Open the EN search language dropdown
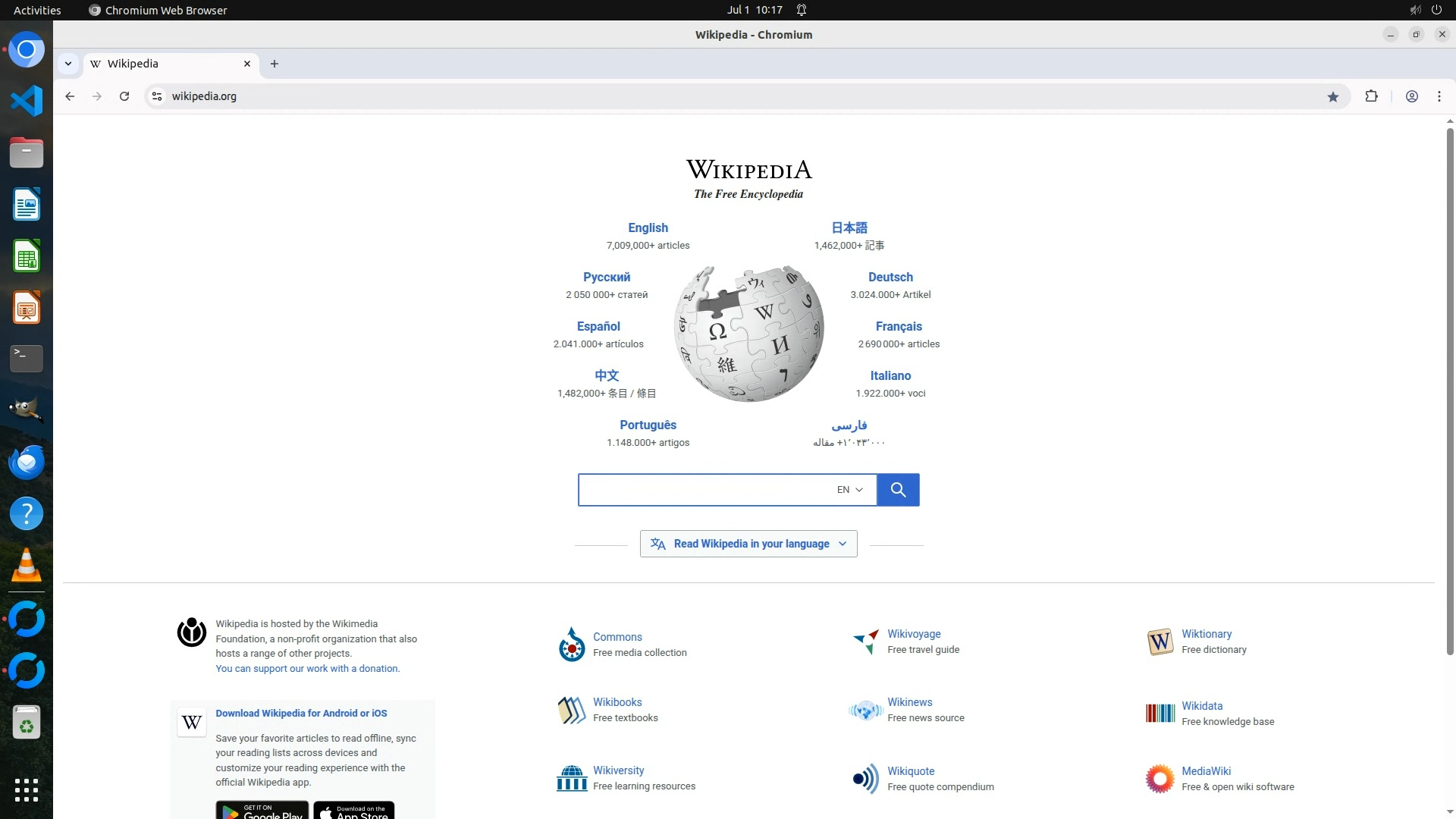Image resolution: width=1456 pixels, height=819 pixels. click(x=849, y=490)
